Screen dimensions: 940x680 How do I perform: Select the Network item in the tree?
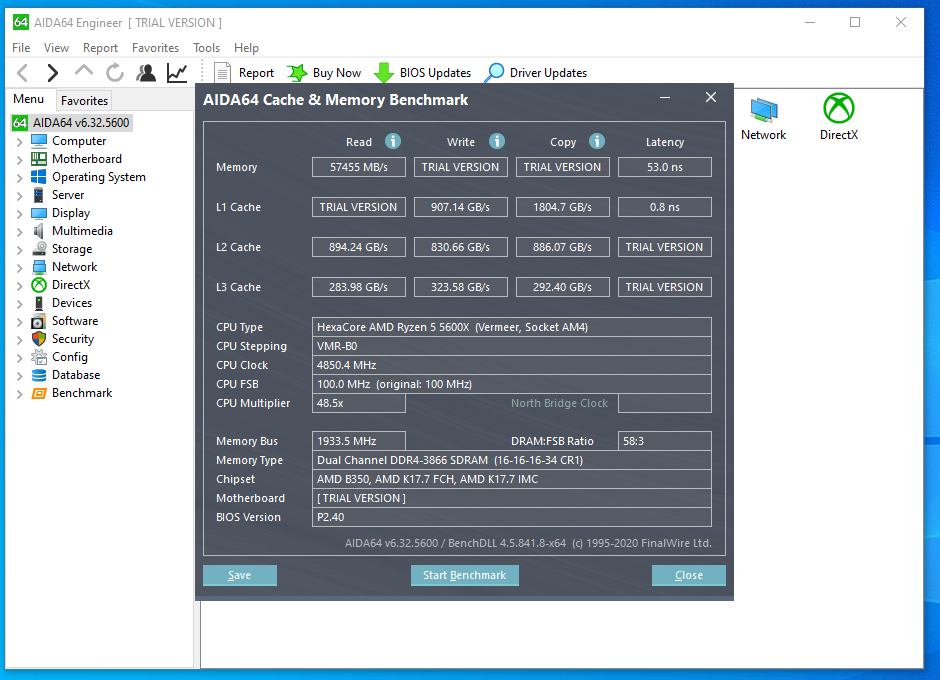tap(74, 267)
